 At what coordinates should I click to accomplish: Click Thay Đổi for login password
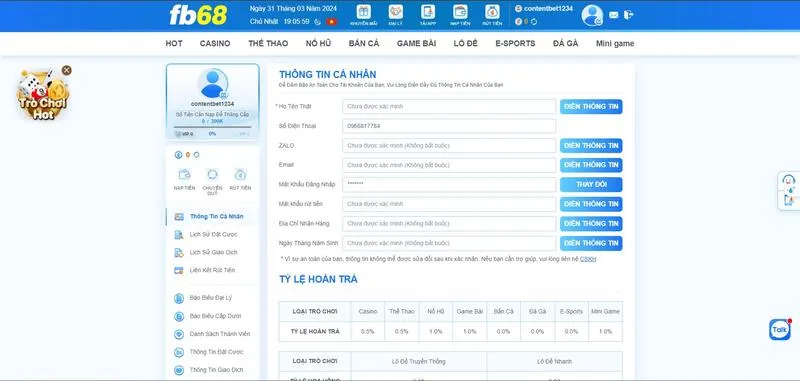[x=591, y=185]
